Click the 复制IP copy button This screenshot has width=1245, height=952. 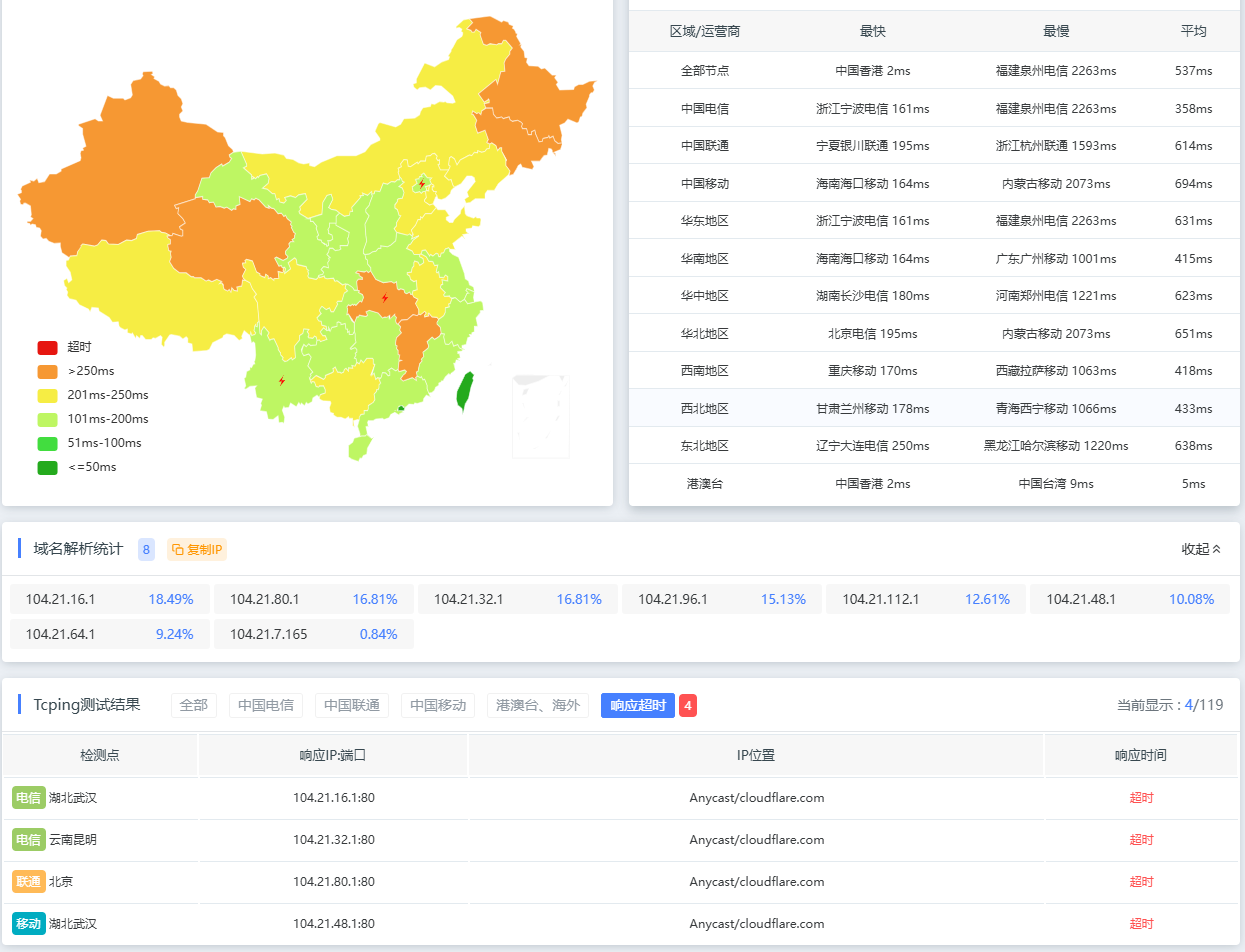[197, 549]
